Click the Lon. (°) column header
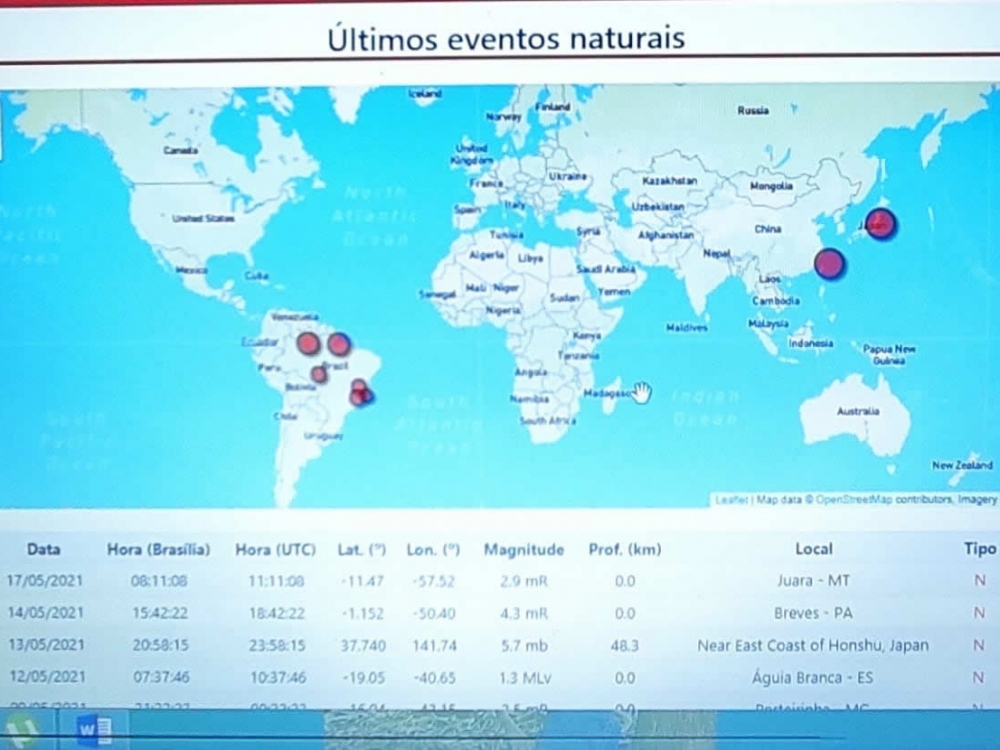The image size is (1000, 750). [433, 549]
